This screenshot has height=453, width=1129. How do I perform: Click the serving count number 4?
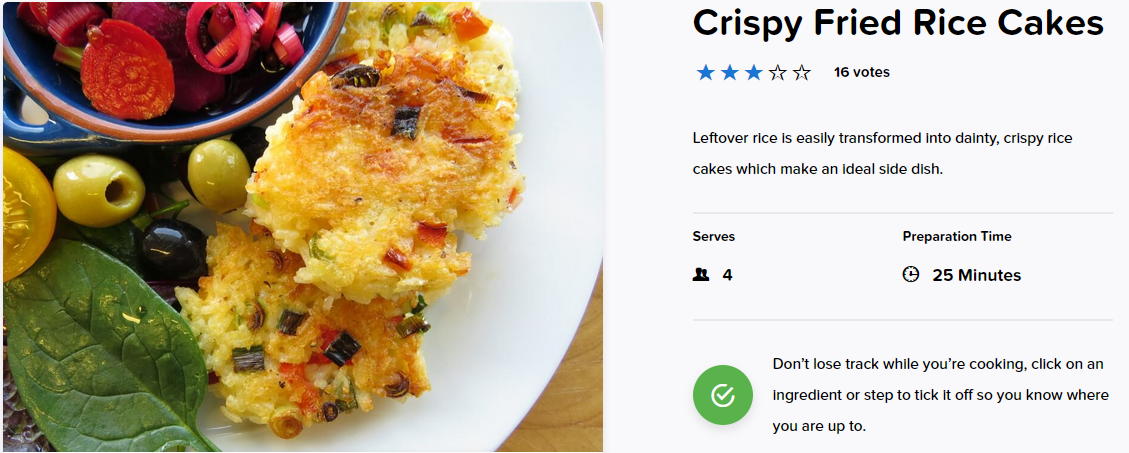tap(727, 275)
